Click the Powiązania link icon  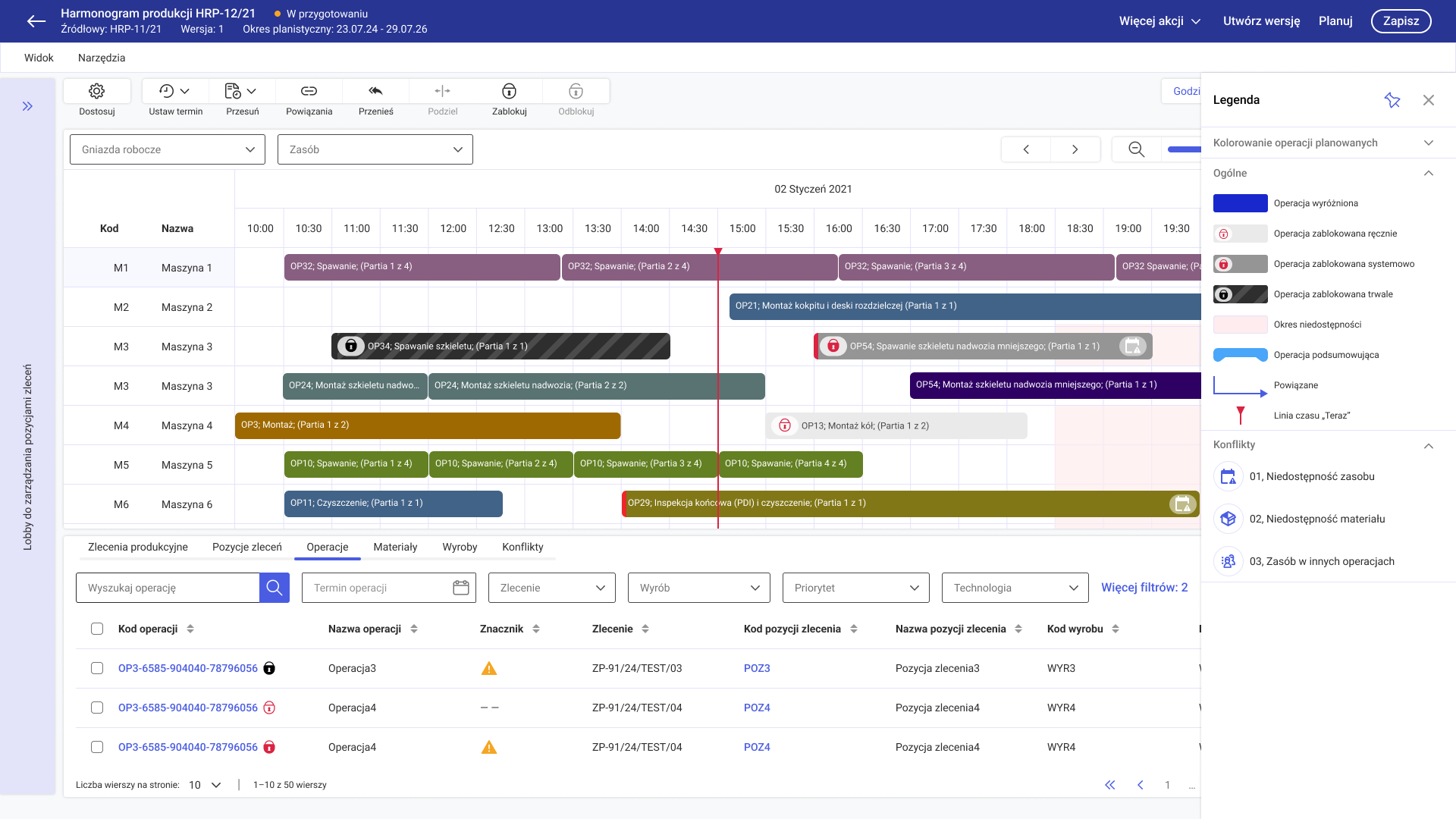[309, 91]
